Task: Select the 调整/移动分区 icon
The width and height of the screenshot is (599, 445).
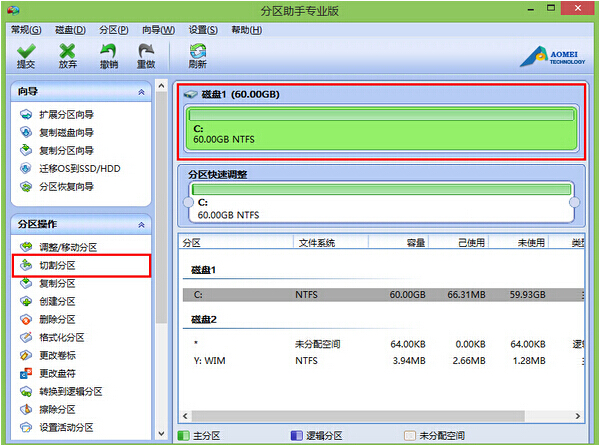Action: (x=26, y=247)
